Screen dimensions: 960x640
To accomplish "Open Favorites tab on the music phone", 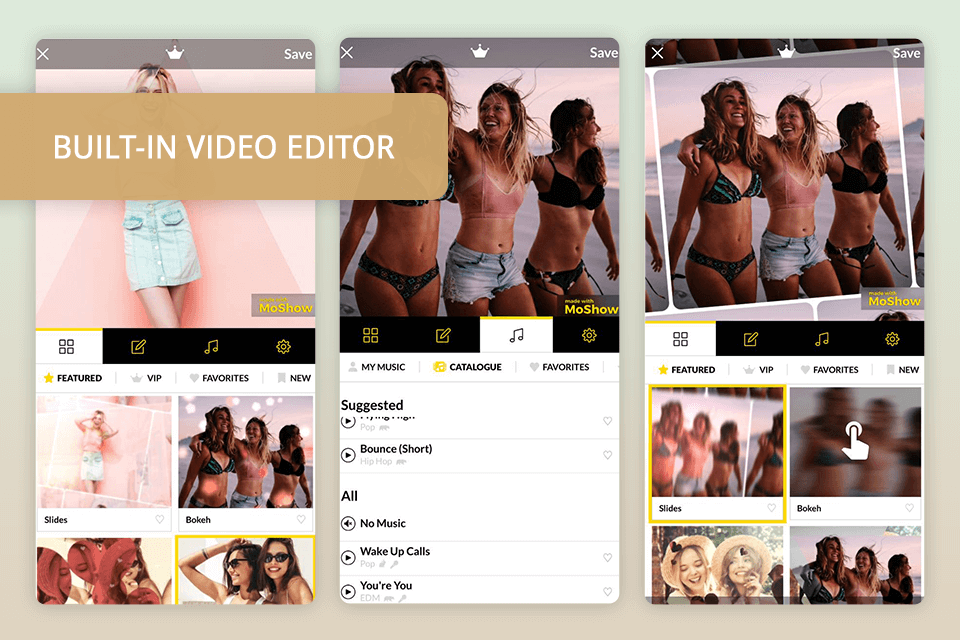I will (560, 367).
